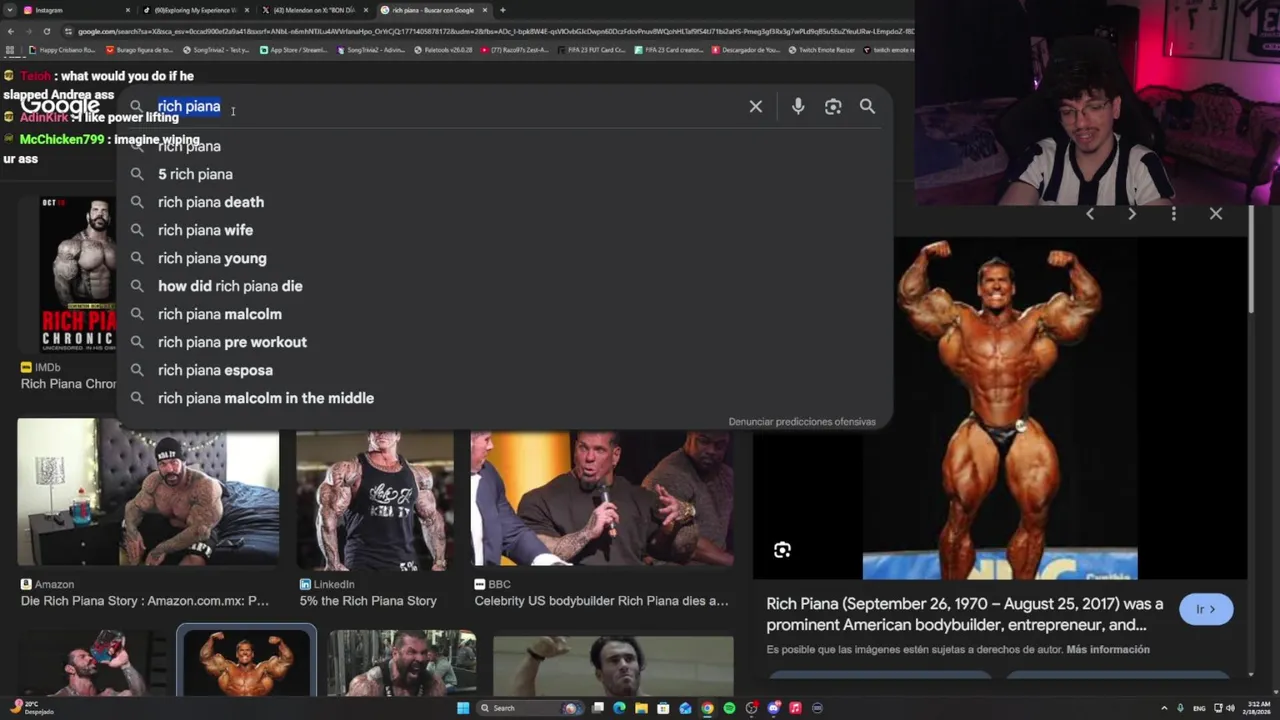The height and width of the screenshot is (720, 1280).
Task: Close the image preview panel
Action: 1216,214
